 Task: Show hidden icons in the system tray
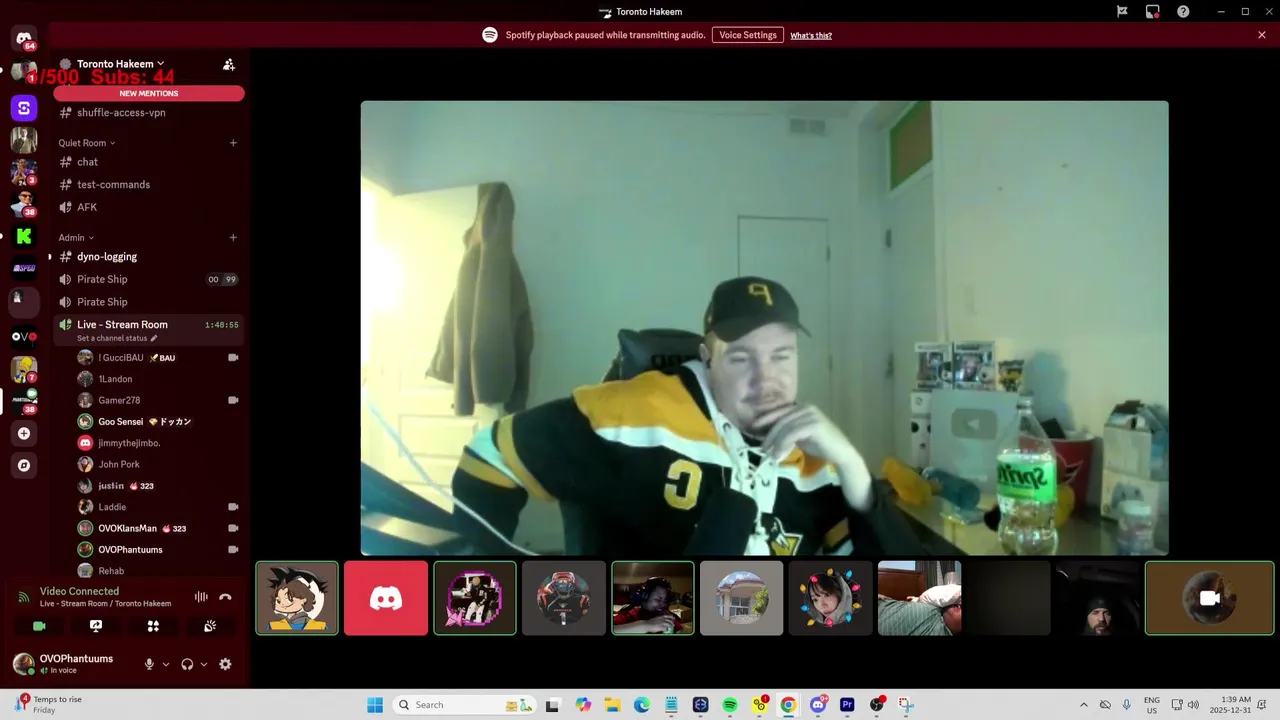(x=1083, y=705)
